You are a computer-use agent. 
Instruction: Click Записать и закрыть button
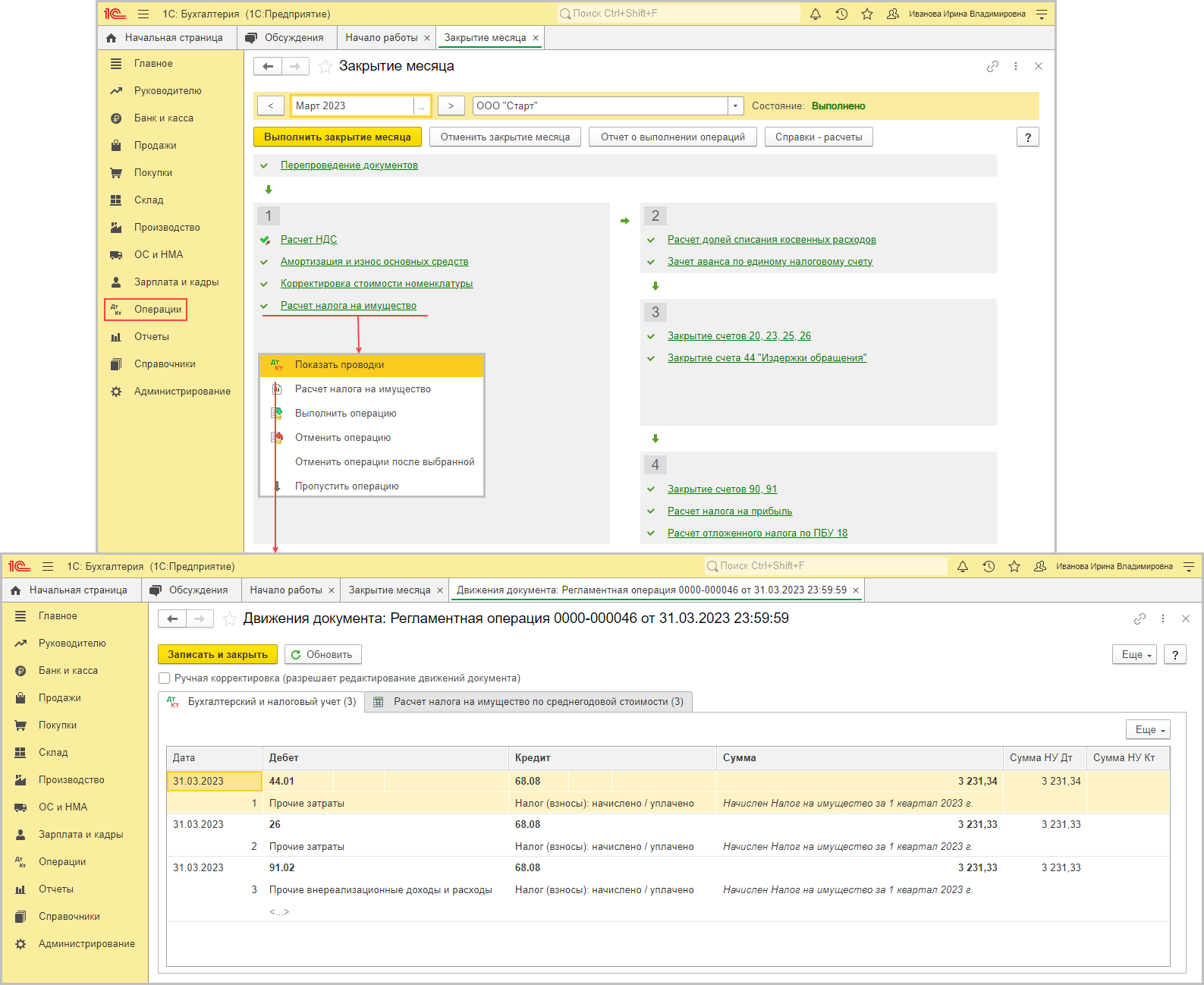(218, 654)
